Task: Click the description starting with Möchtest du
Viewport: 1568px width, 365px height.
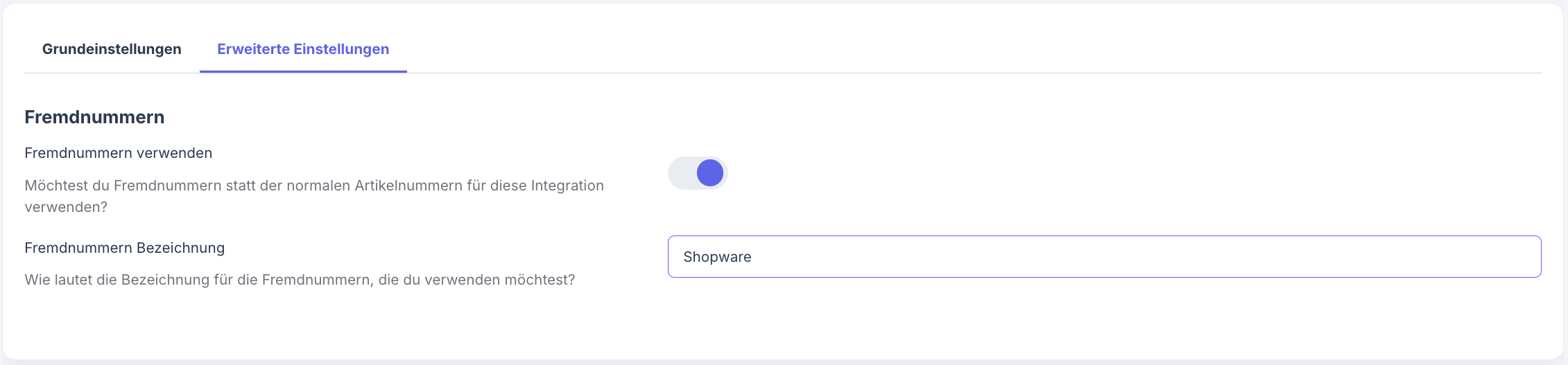Action: [x=314, y=186]
